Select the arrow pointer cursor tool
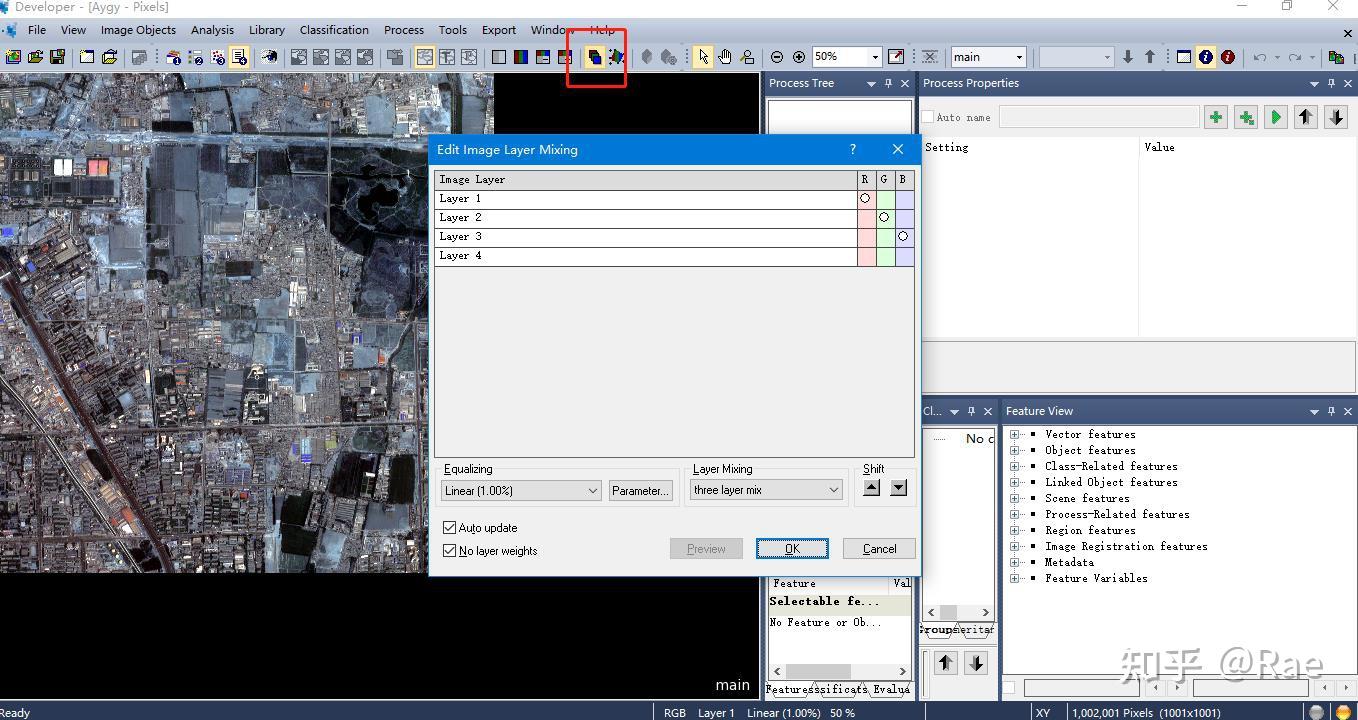The image size is (1358, 720). coord(703,57)
